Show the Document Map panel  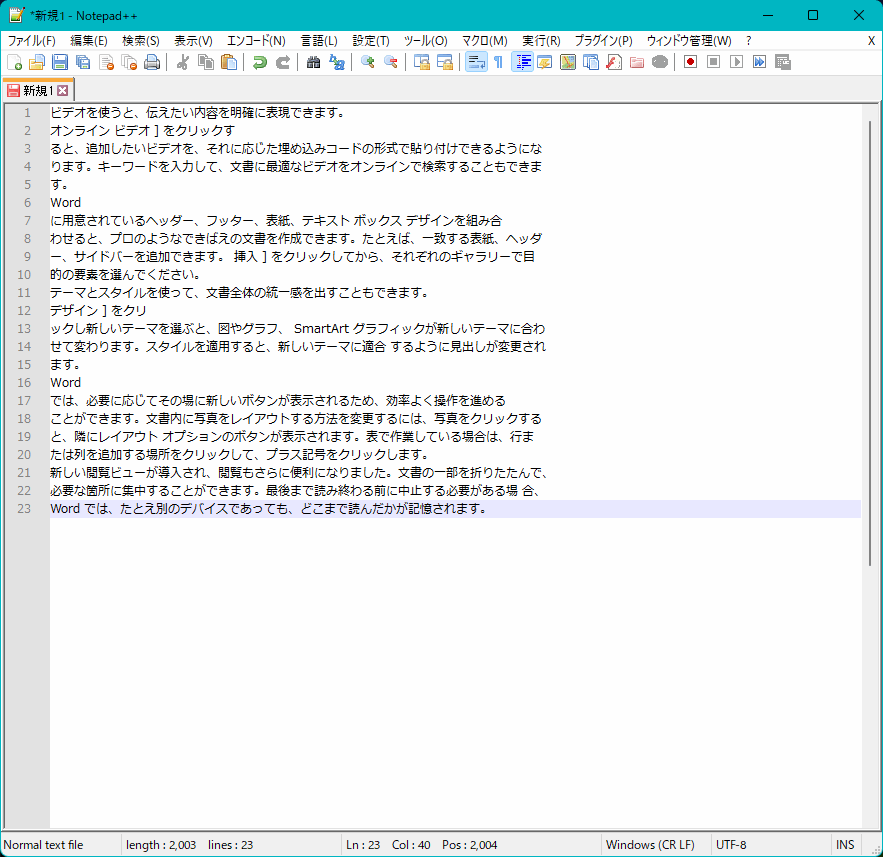pyautogui.click(x=568, y=62)
